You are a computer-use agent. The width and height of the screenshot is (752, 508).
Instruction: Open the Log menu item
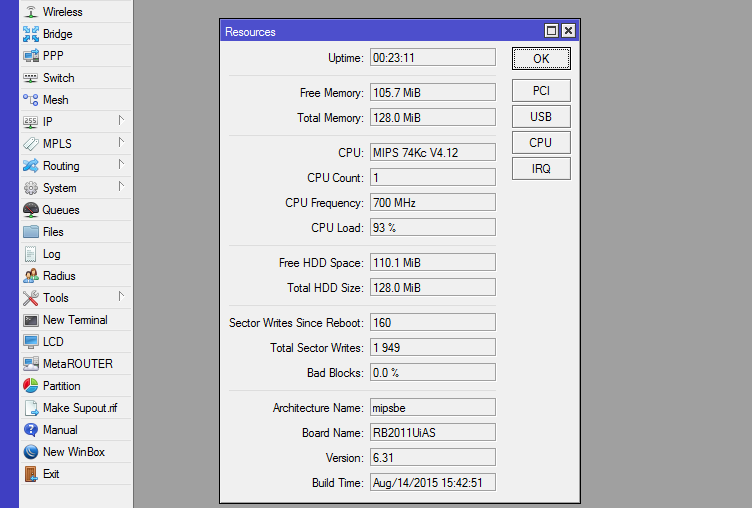[52, 254]
